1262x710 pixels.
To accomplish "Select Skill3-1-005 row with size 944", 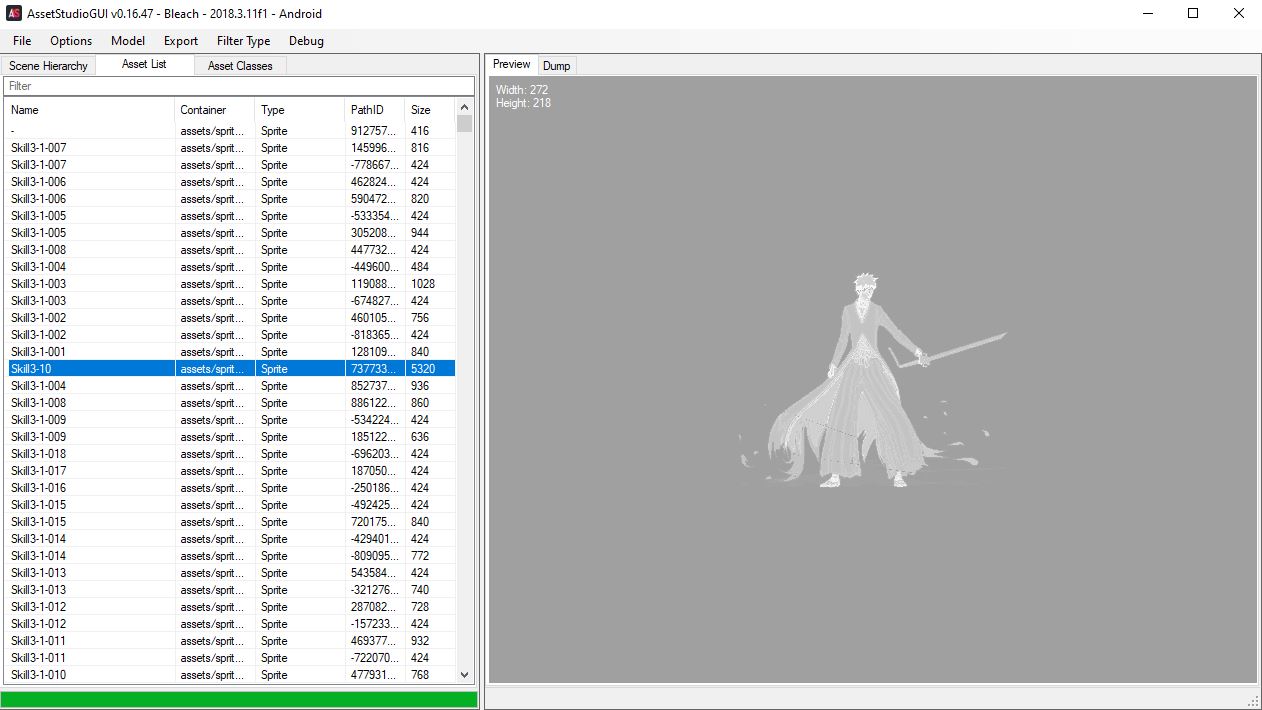I will (231, 233).
